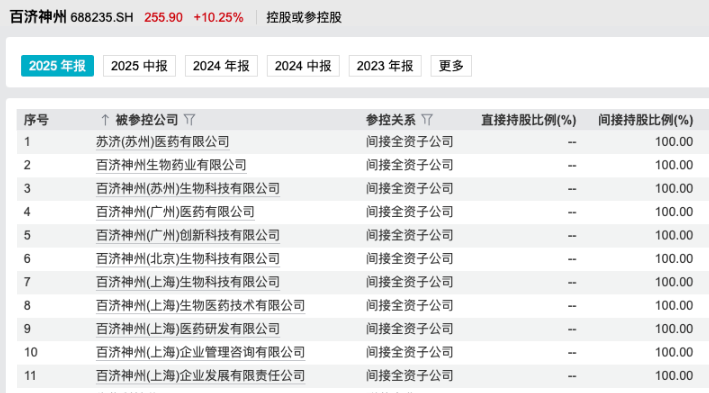This screenshot has width=709, height=393.
Task: Click 间接全资子公司 in row 11
Action: pos(409,376)
